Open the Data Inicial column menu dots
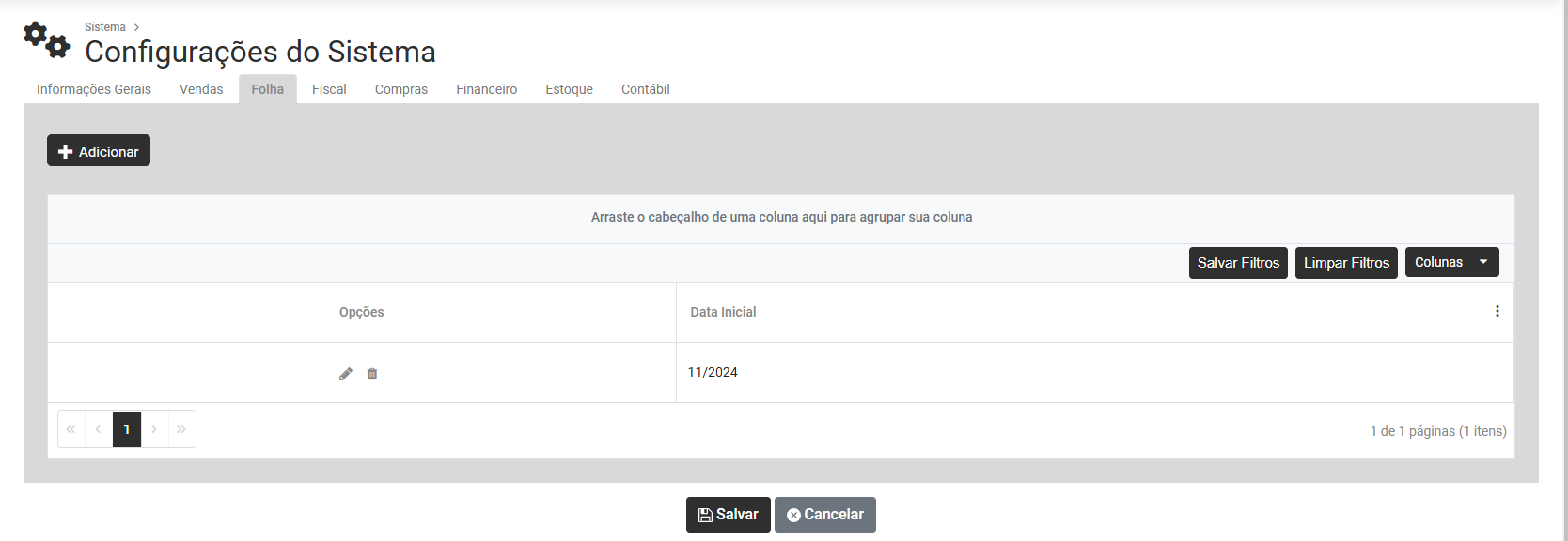 click(x=1497, y=311)
